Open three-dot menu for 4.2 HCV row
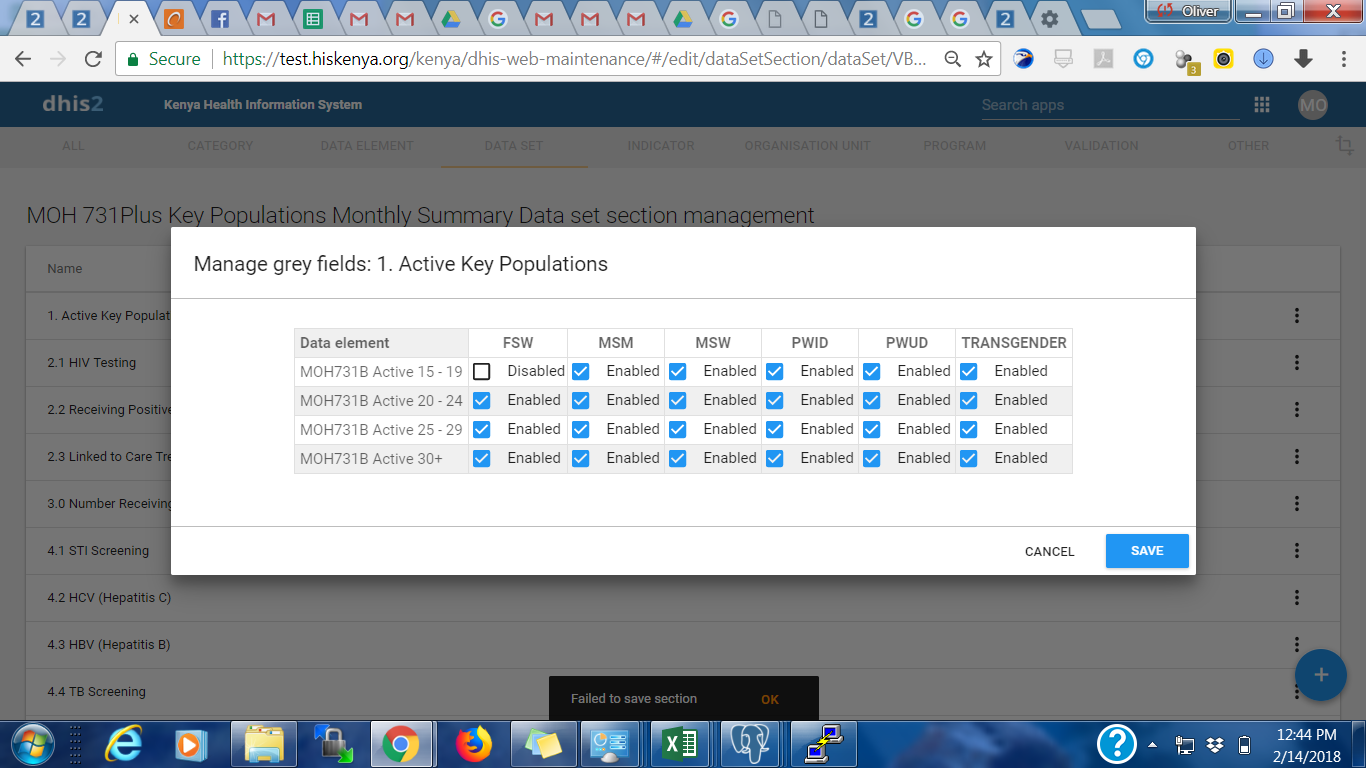Viewport: 1366px width, 768px height. pyautogui.click(x=1297, y=598)
